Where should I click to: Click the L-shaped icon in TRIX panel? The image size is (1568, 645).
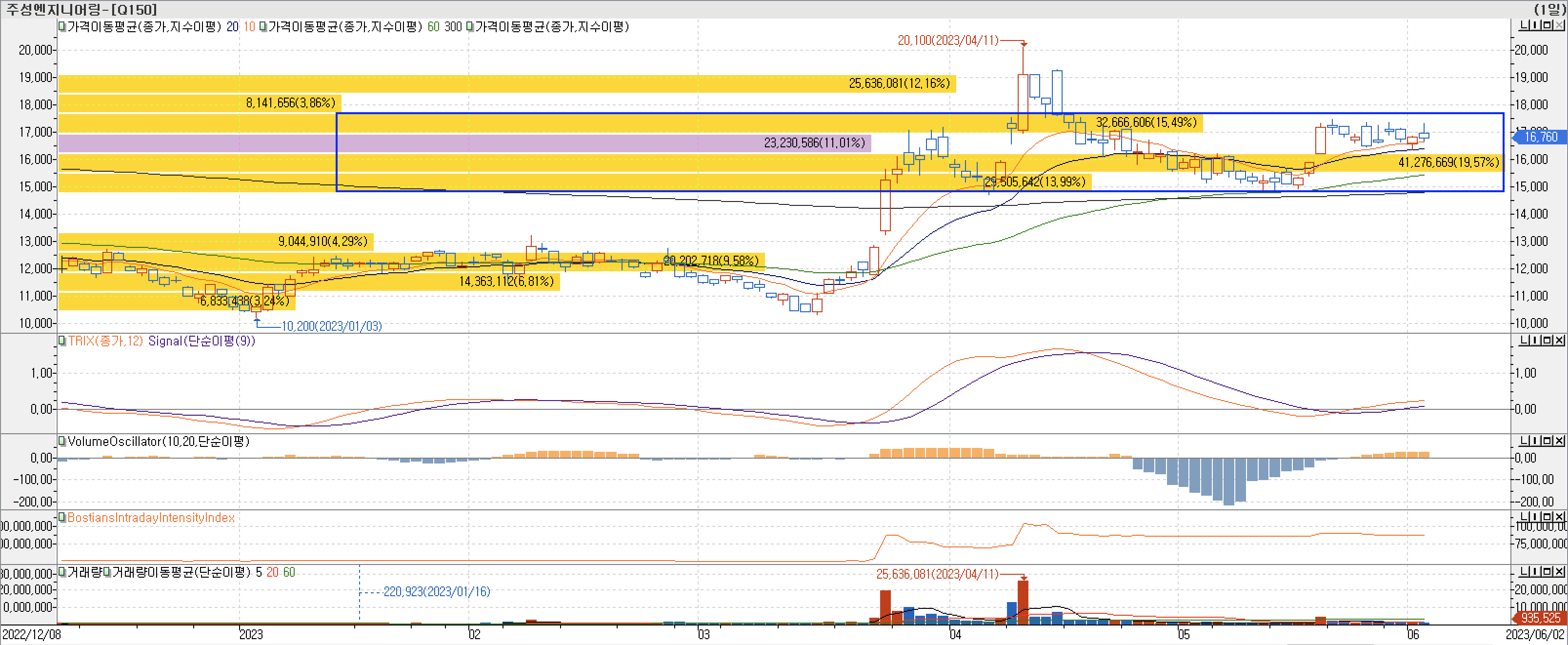coord(1524,340)
